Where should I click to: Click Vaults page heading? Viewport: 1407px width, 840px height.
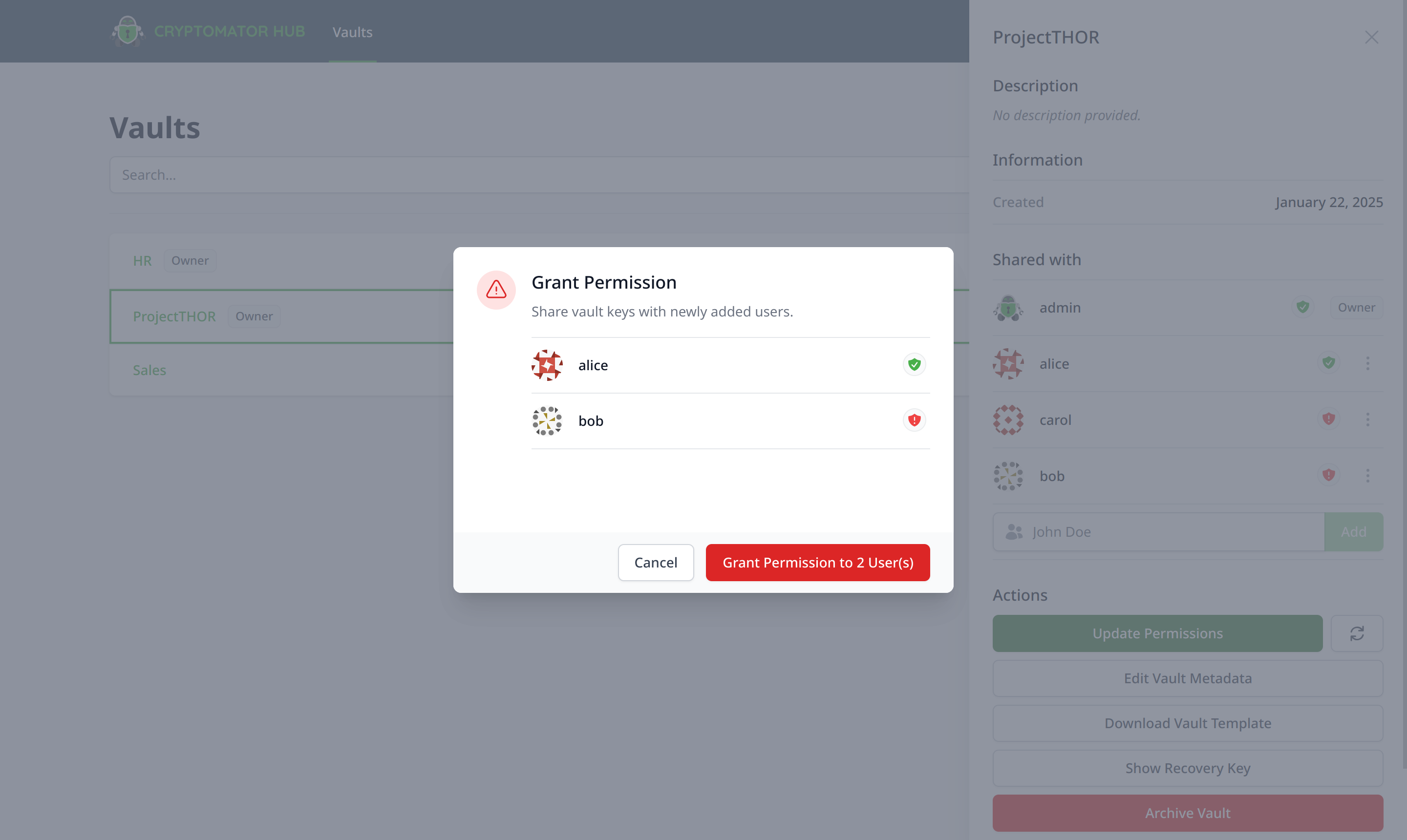click(154, 128)
